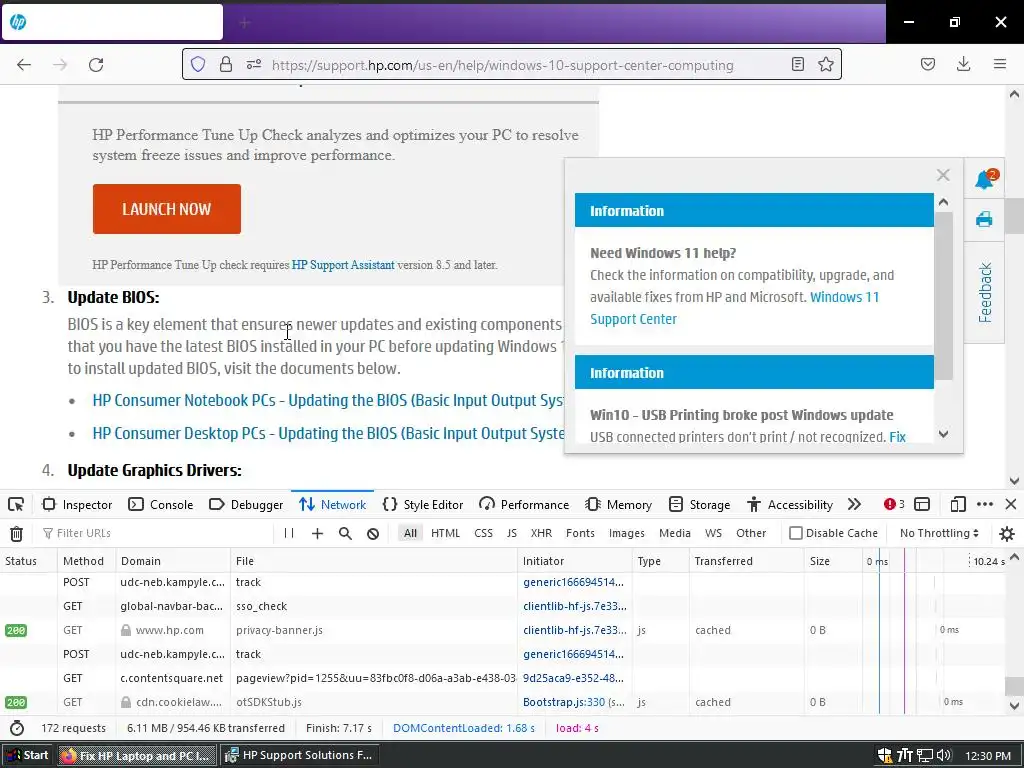Filter network requests by HTML

[445, 533]
